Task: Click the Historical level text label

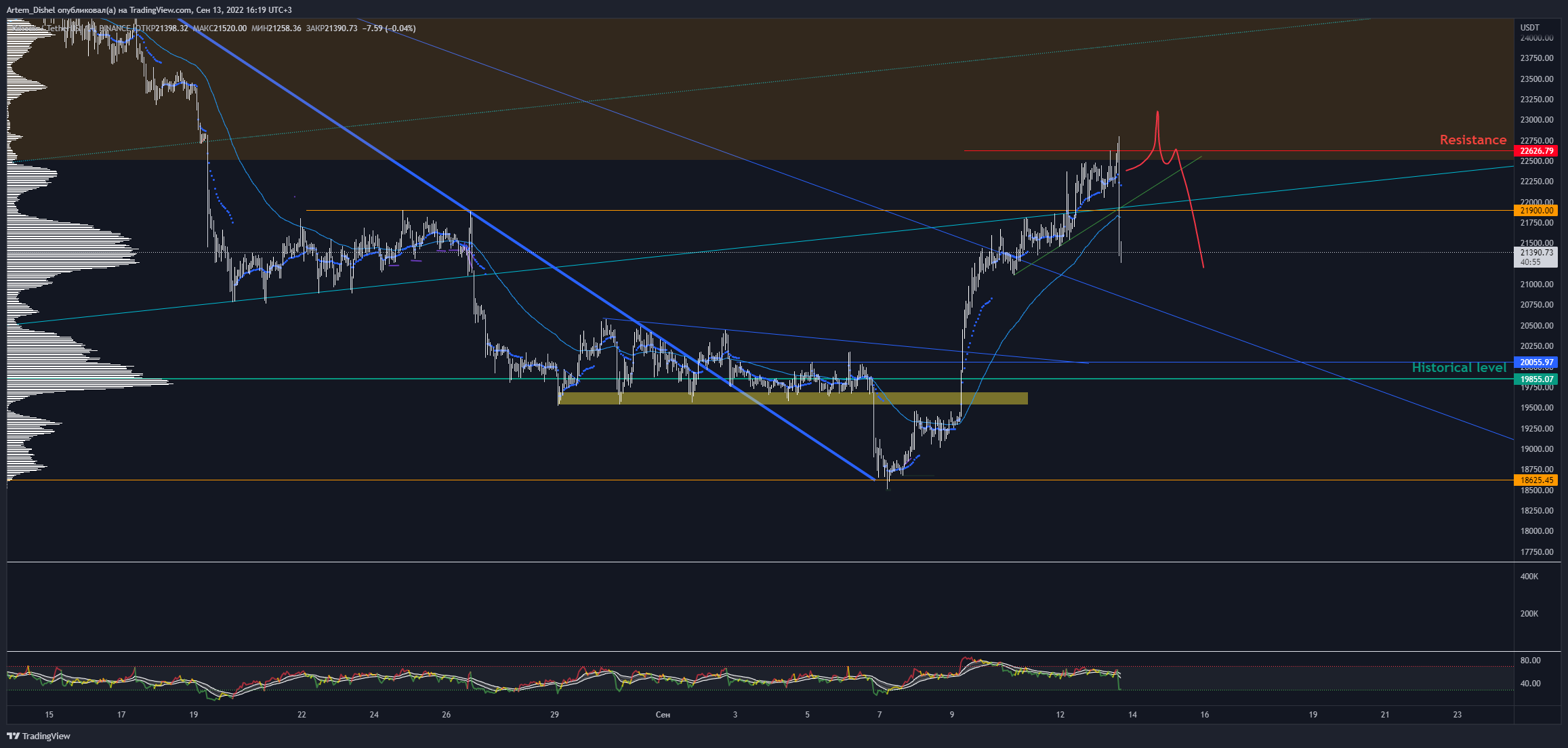Action: 1459,367
